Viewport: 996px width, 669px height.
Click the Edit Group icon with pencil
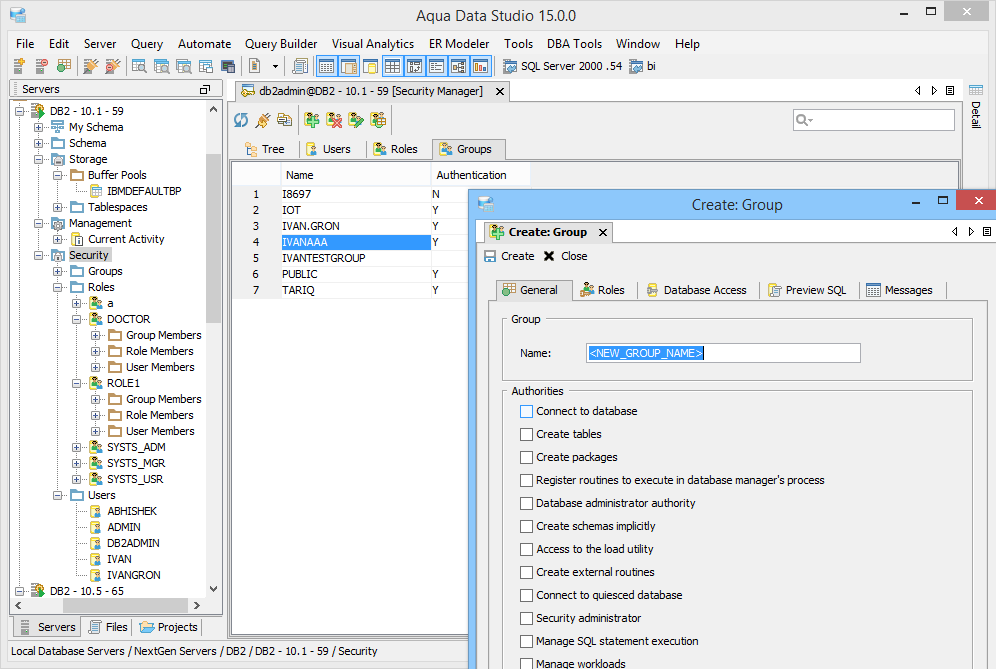coord(356,119)
